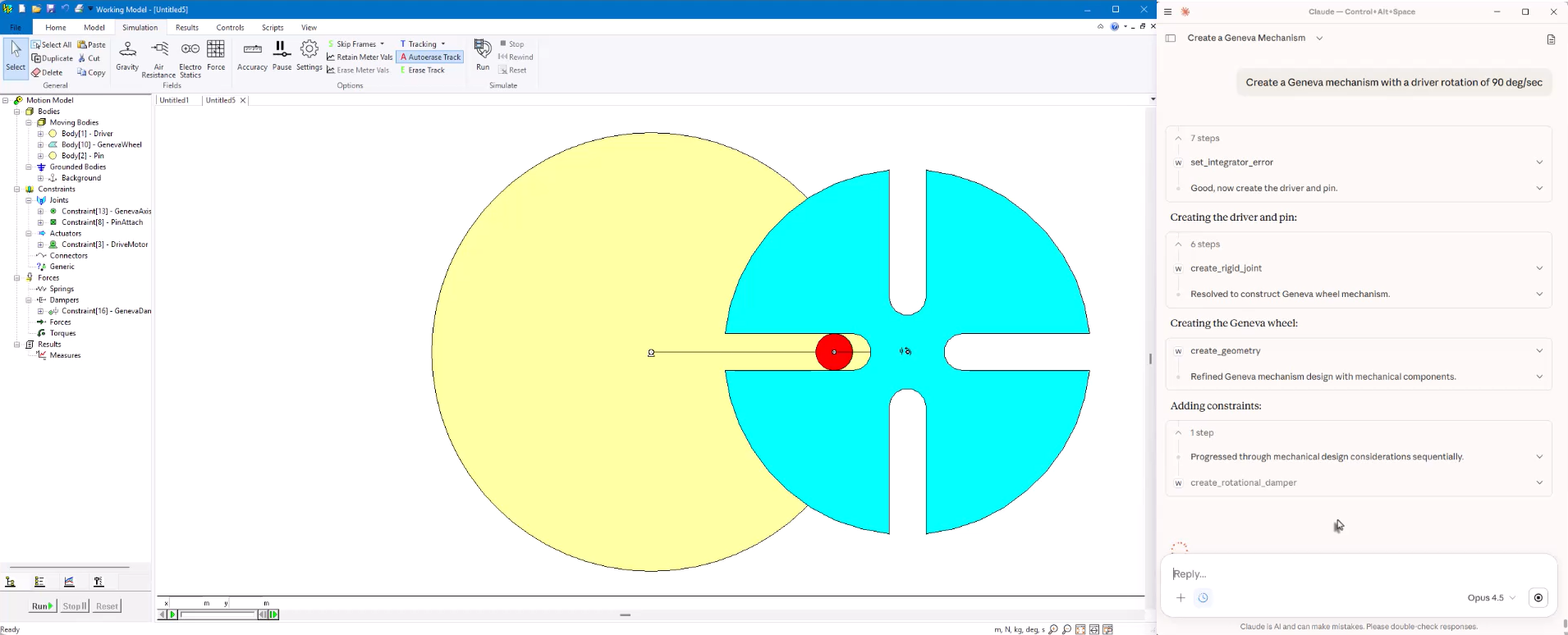Click the frame playback slider track
The width and height of the screenshot is (1568, 635).
218,614
